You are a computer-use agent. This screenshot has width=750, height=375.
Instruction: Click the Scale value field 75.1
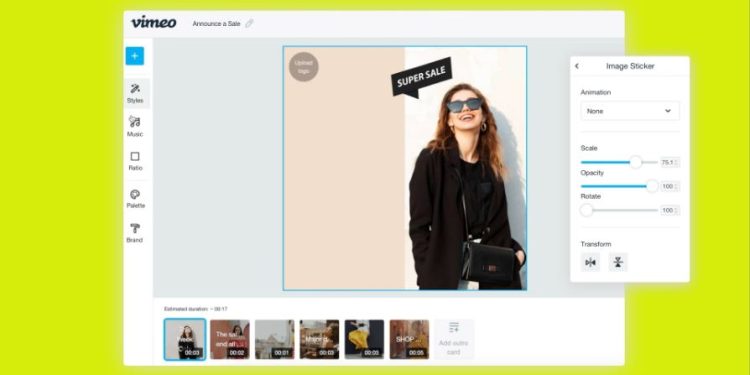coord(670,163)
